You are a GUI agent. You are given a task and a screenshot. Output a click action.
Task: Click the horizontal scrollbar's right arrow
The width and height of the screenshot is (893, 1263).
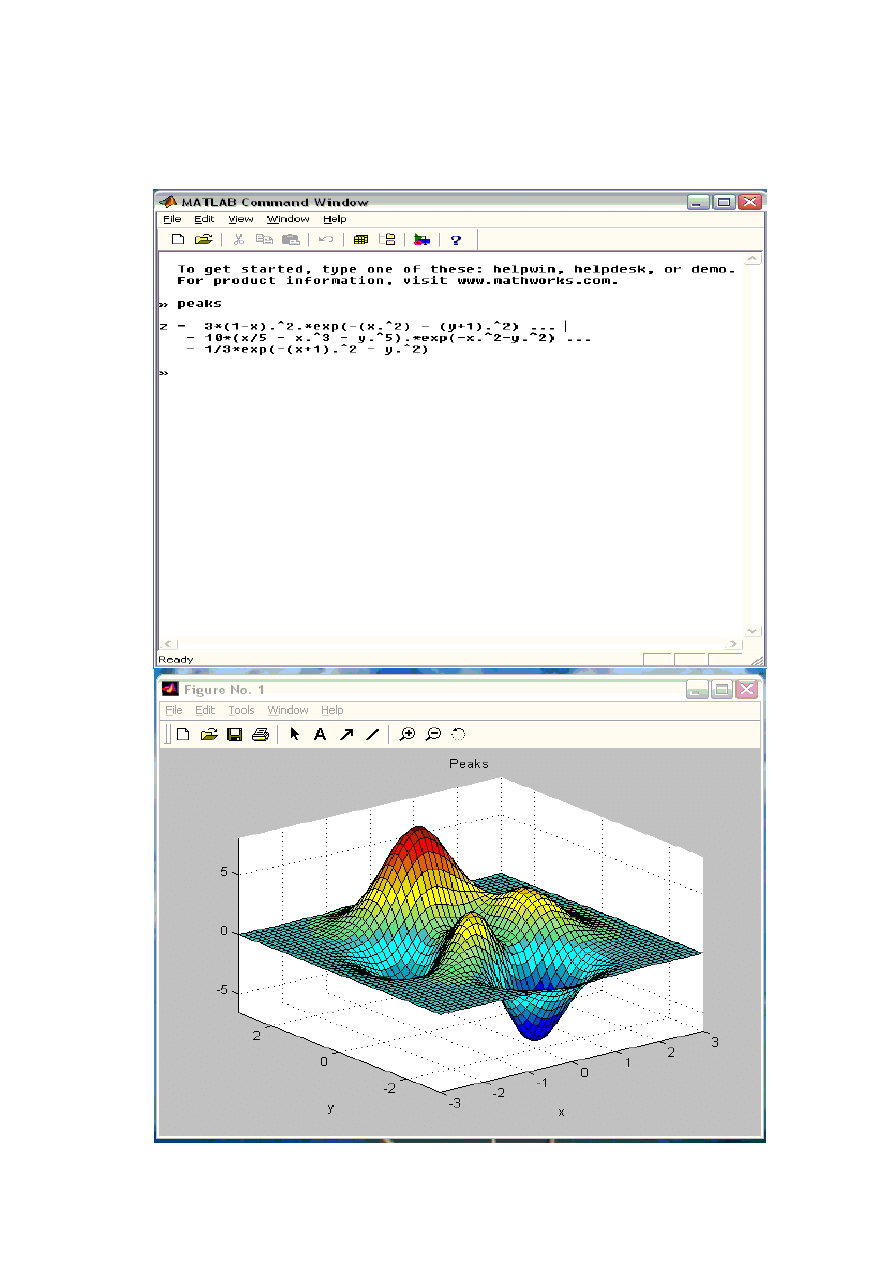(735, 645)
